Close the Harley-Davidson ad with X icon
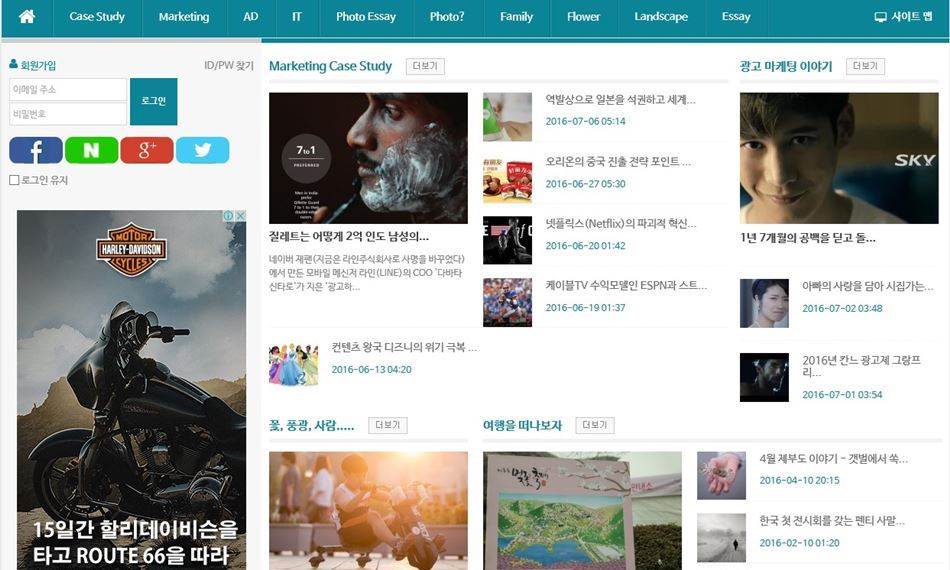 241,216
